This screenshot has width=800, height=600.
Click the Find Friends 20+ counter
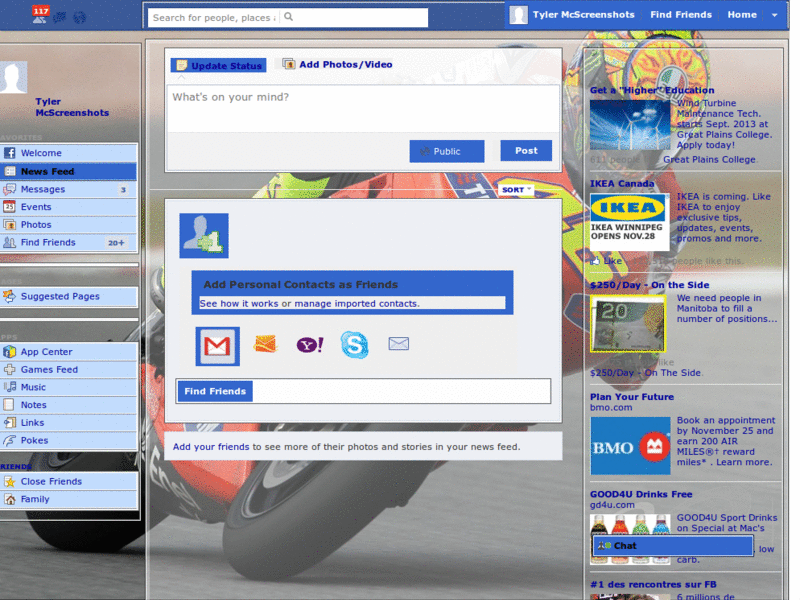[116, 243]
